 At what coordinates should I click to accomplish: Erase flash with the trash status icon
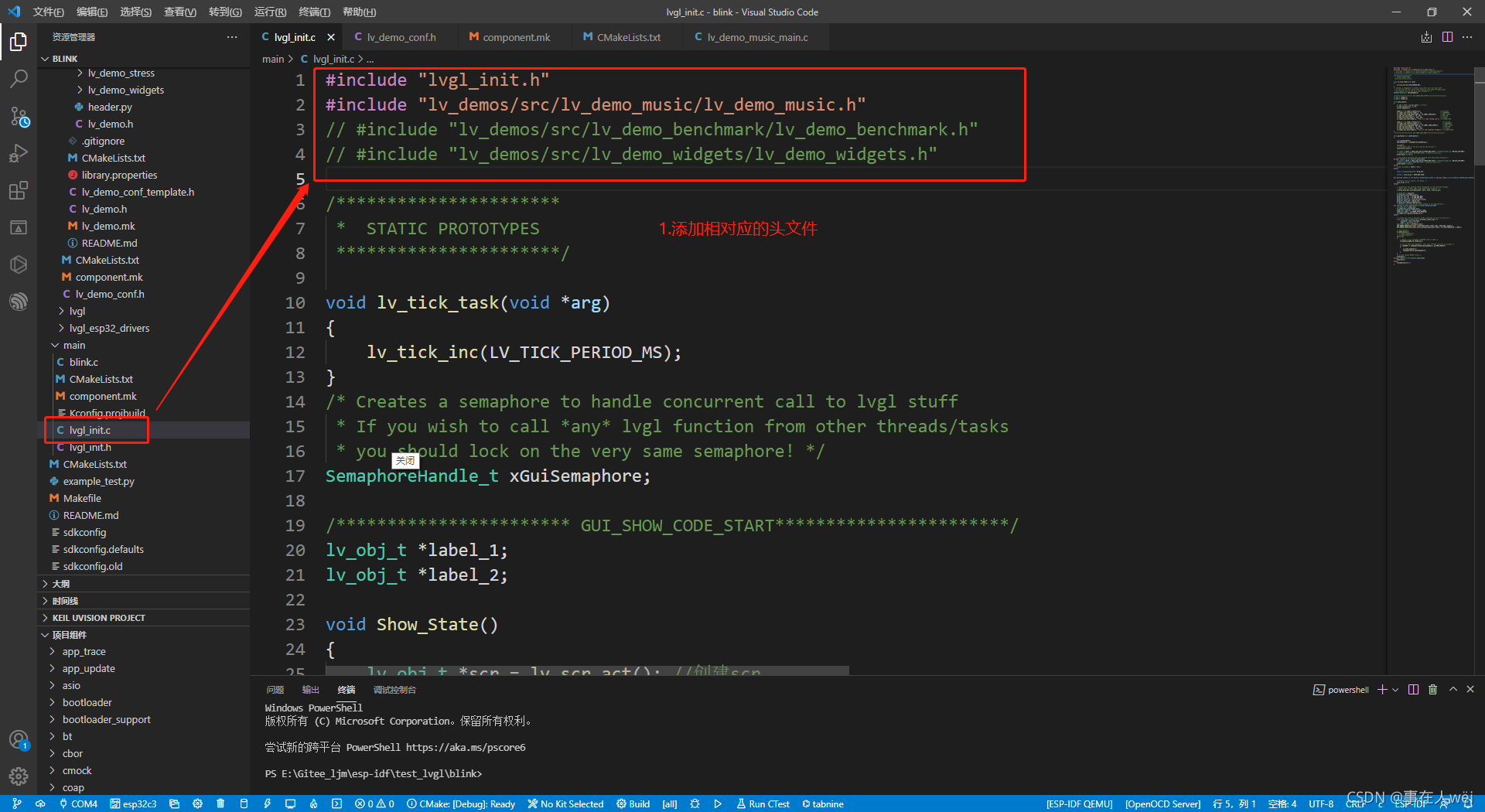(220, 803)
